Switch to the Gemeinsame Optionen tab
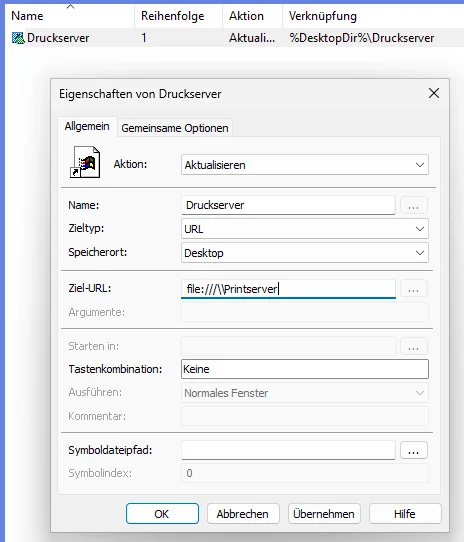The width and height of the screenshot is (464, 542). [x=175, y=128]
